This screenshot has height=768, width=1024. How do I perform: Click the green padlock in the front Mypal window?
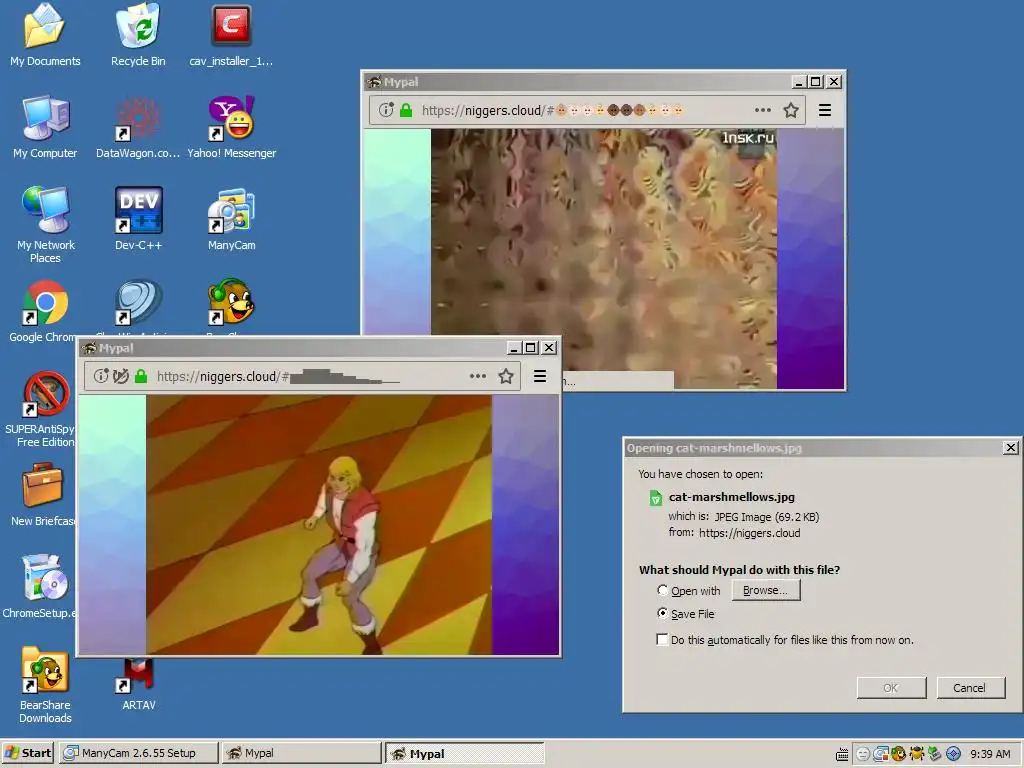[x=141, y=376]
